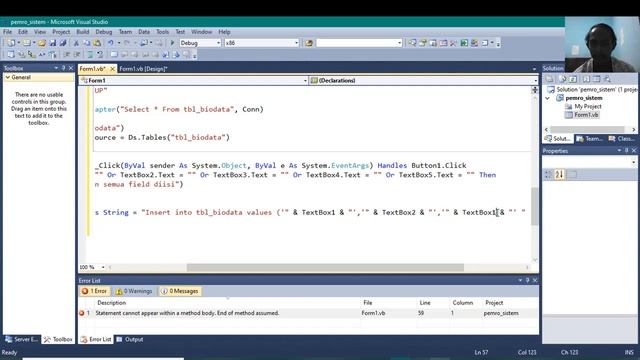Collapse the General toolbox group
The height and width of the screenshot is (360, 640).
(x=8, y=77)
